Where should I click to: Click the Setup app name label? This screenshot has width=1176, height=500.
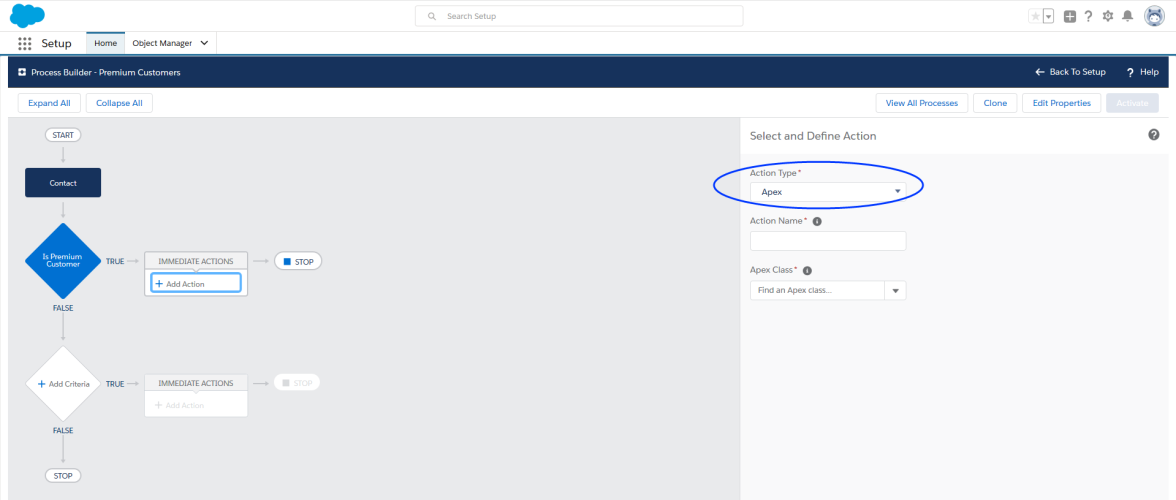(x=56, y=43)
